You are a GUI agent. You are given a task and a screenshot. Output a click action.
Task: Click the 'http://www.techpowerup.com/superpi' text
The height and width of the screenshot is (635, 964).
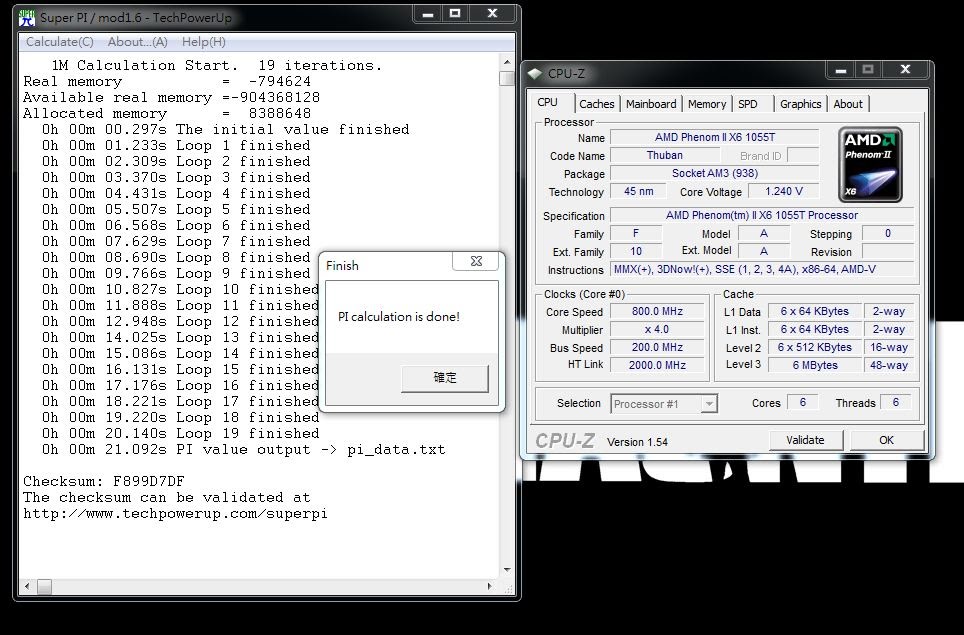pos(175,513)
